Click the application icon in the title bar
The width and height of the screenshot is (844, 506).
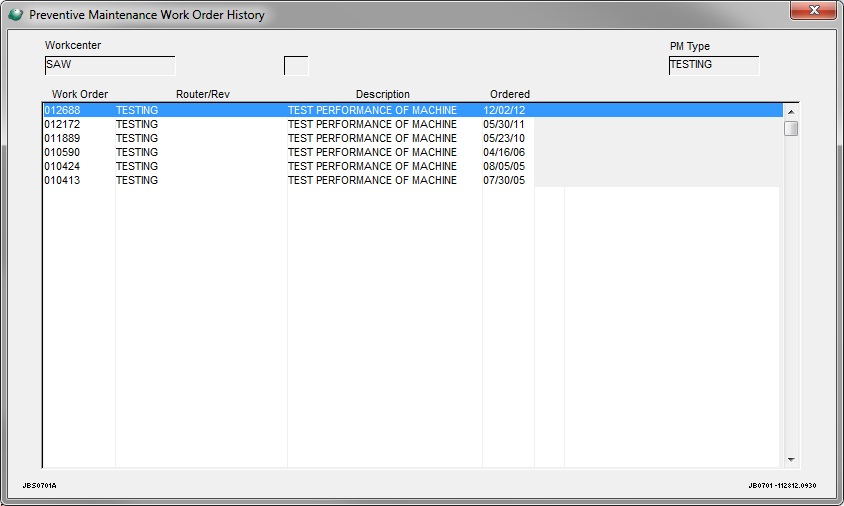click(16, 15)
